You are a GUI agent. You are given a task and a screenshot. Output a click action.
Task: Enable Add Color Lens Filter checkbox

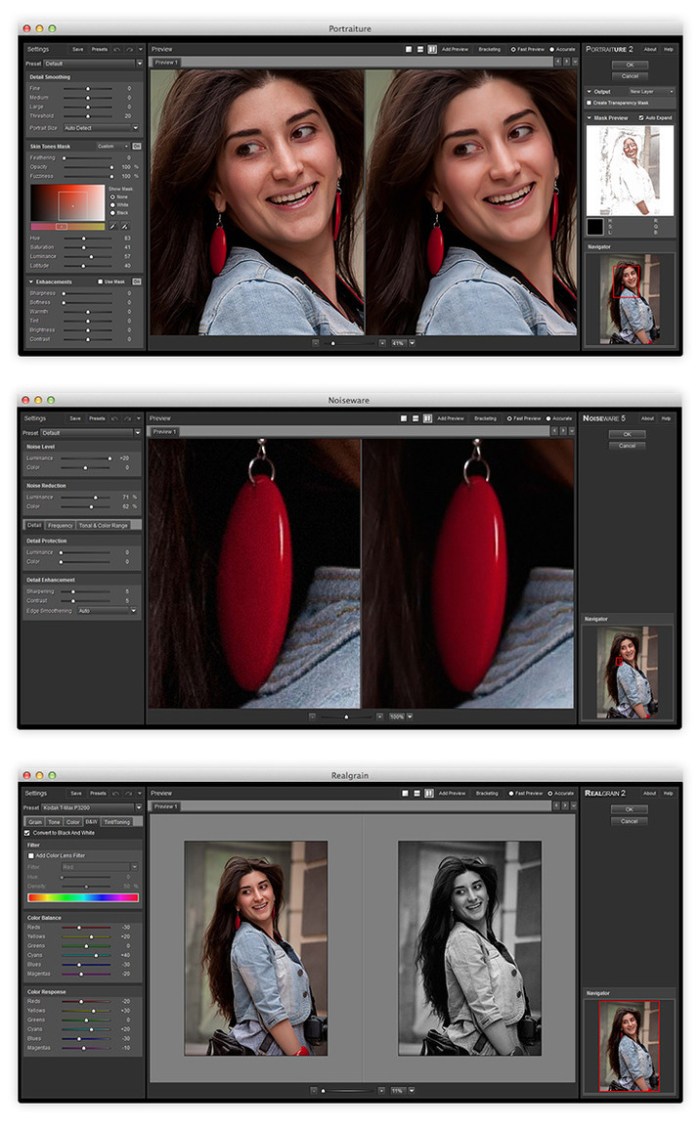tap(30, 856)
